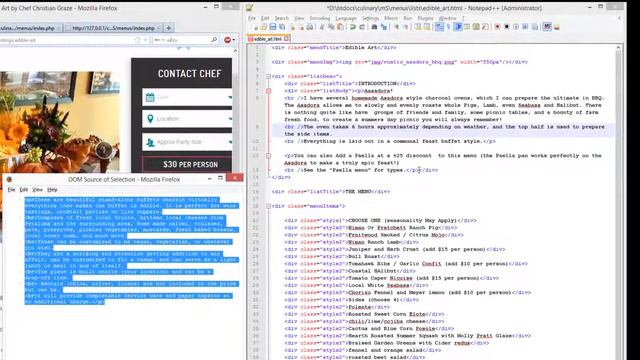Bookmark page with the star icon

138,40
